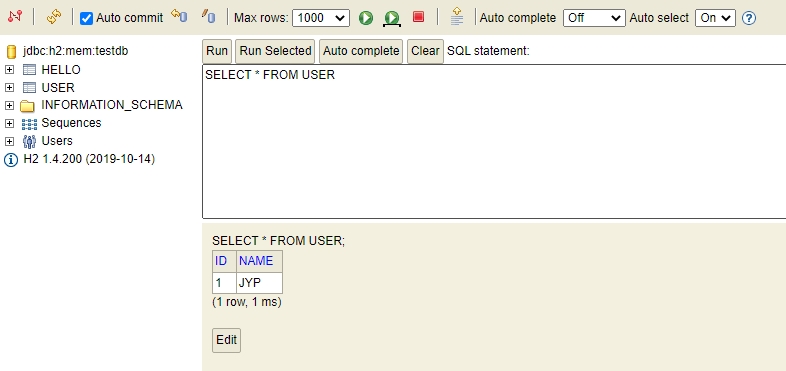Click the JYP name cell
Screen dimensions: 786x371
(259, 283)
